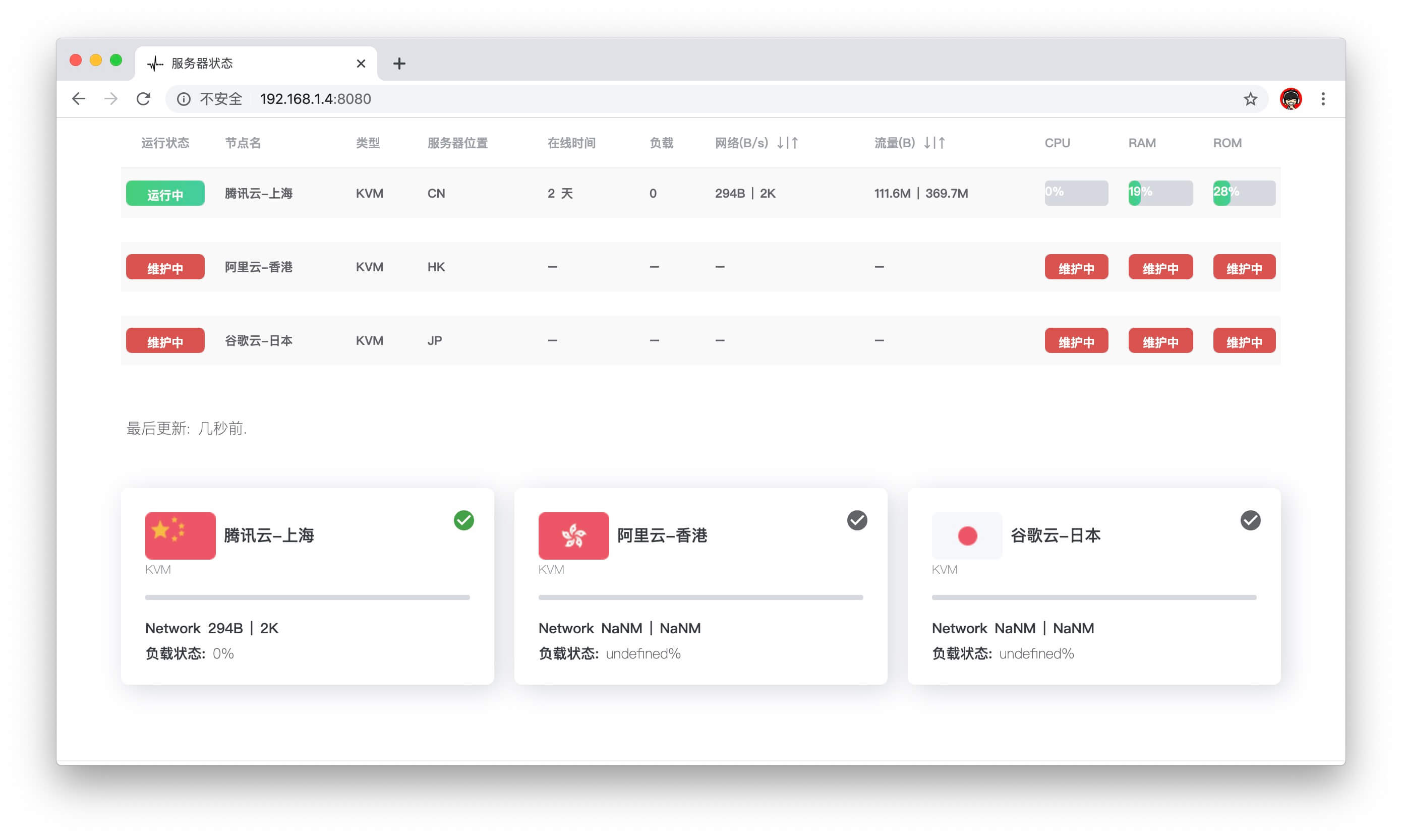
Task: Open site info icon next to 不安全
Action: point(184,99)
